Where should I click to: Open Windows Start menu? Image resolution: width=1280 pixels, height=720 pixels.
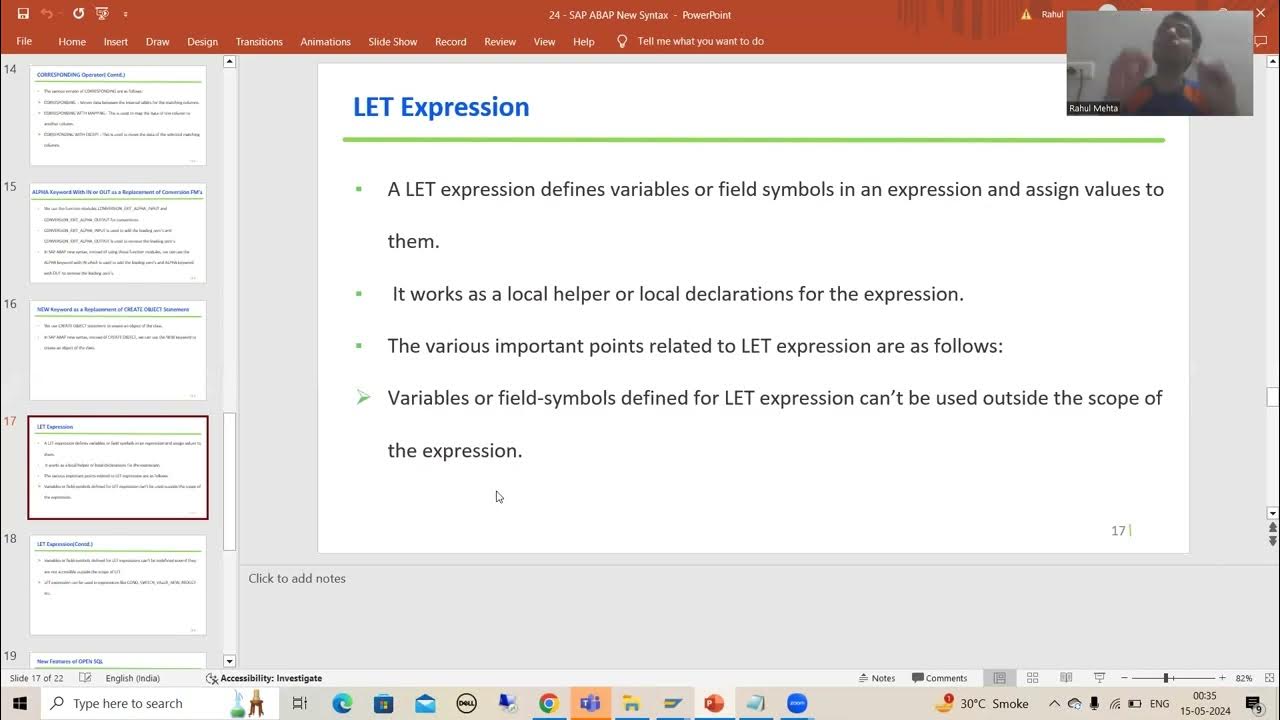coord(19,704)
